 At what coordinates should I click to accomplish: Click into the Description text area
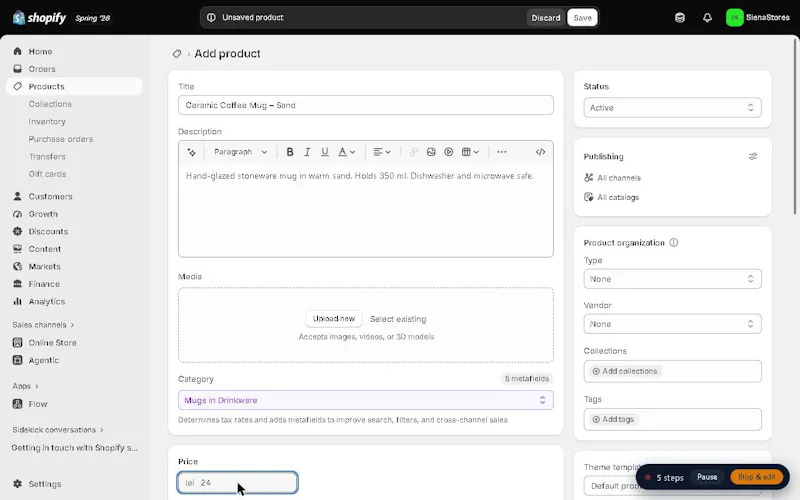coord(365,210)
